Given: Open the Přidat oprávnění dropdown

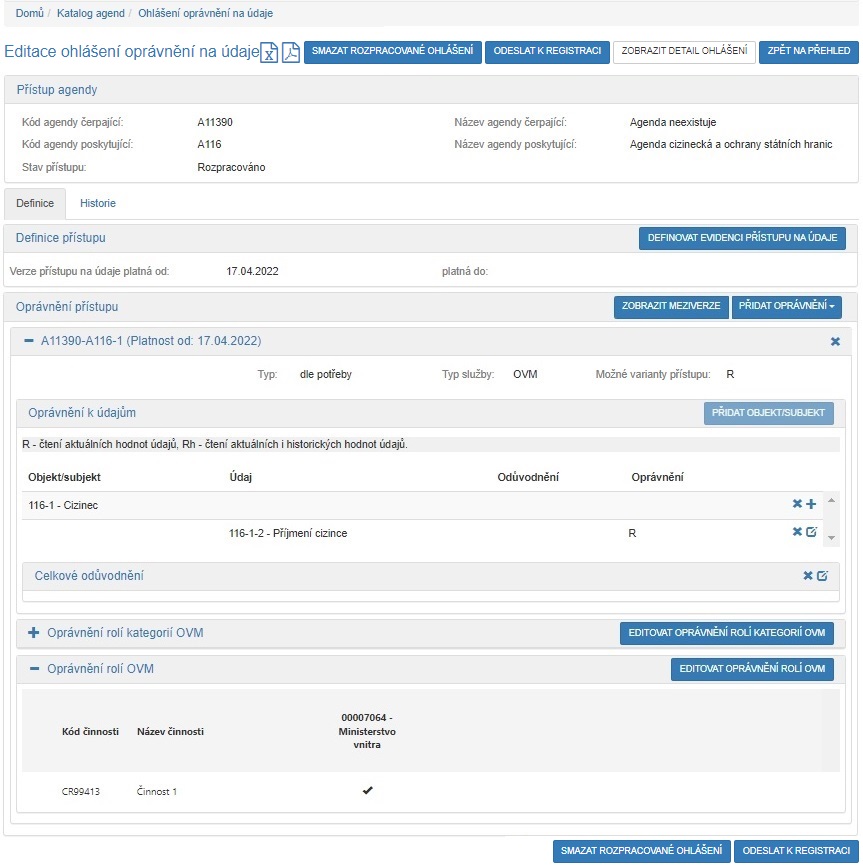Looking at the screenshot, I should 786,306.
